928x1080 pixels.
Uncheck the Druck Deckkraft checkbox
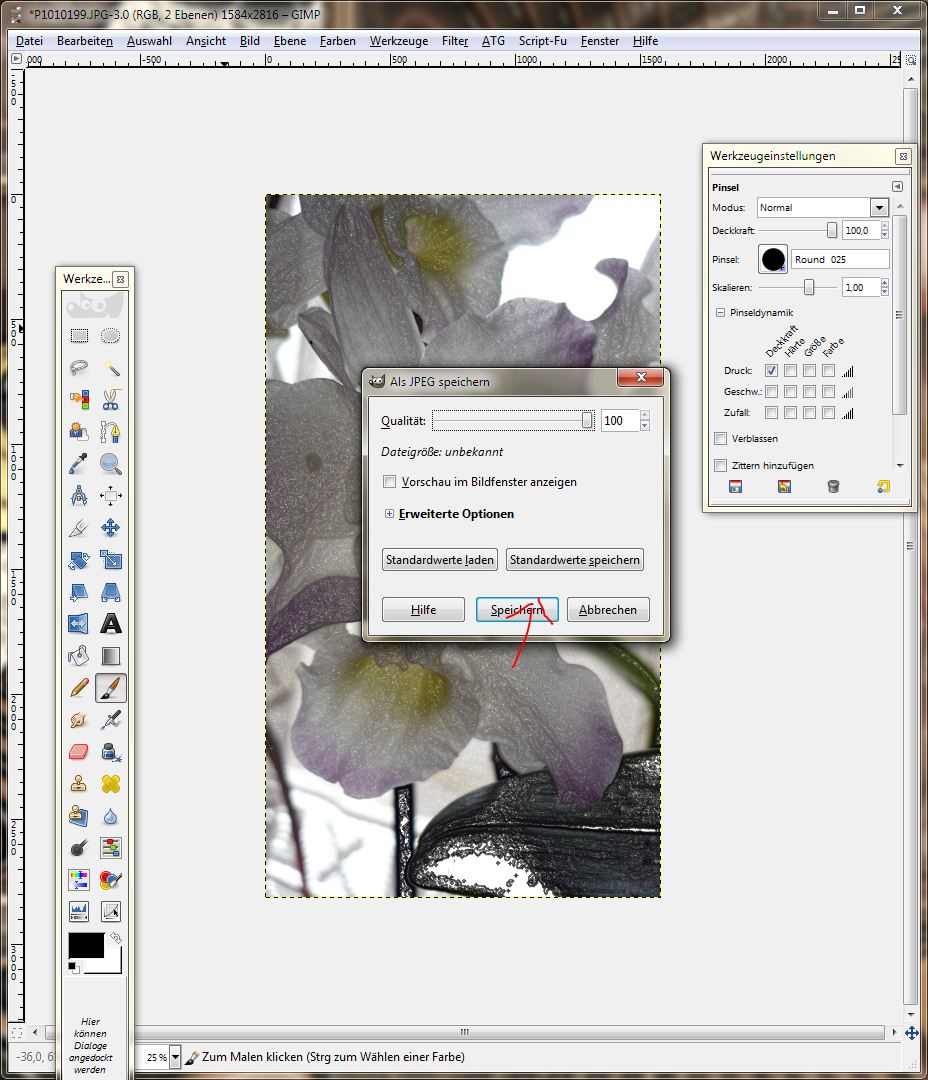coord(771,371)
